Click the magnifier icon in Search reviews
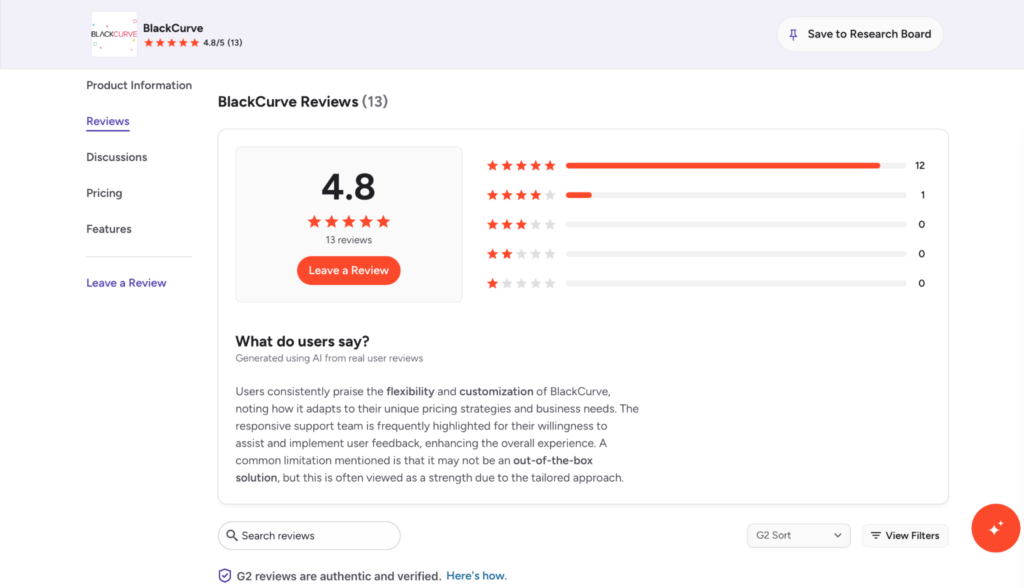This screenshot has width=1024, height=588. pyautogui.click(x=232, y=535)
